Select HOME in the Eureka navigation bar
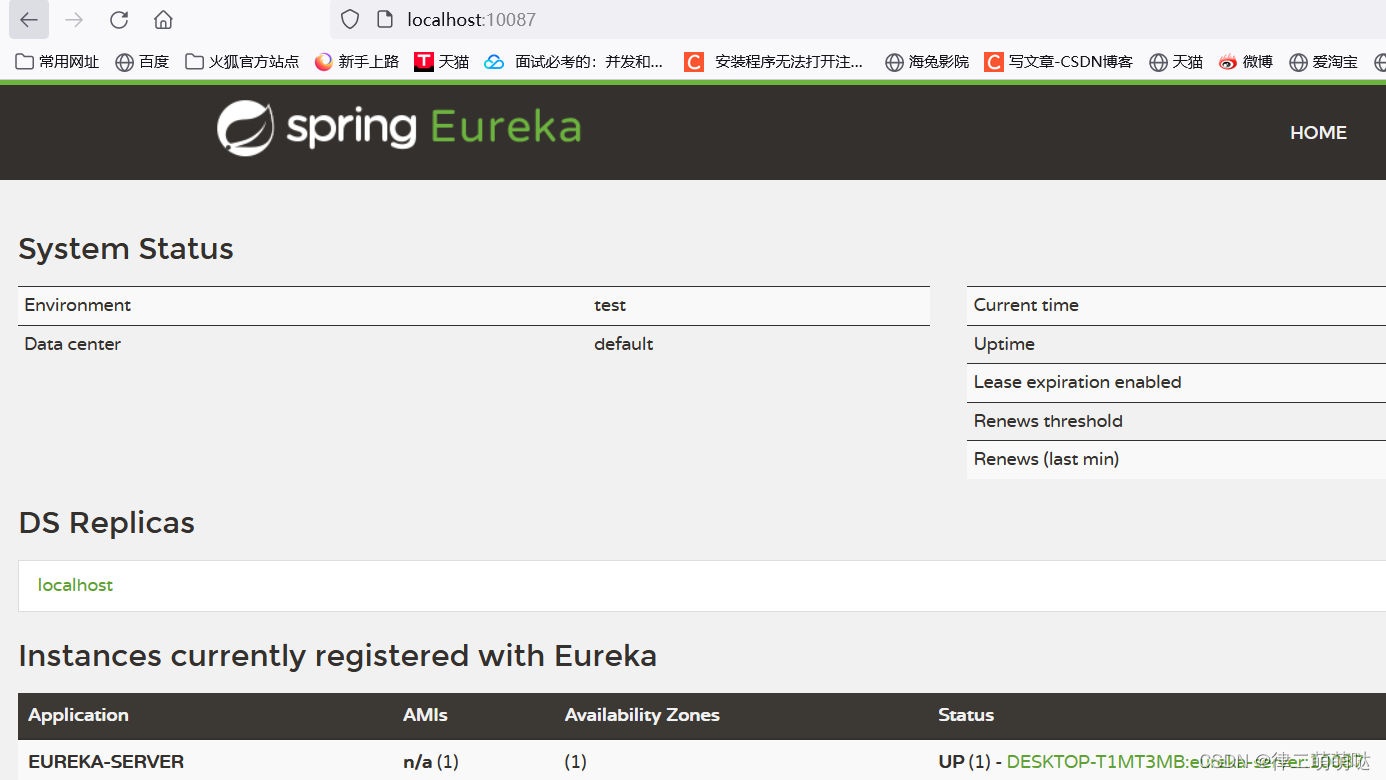The height and width of the screenshot is (780, 1386). click(1318, 132)
